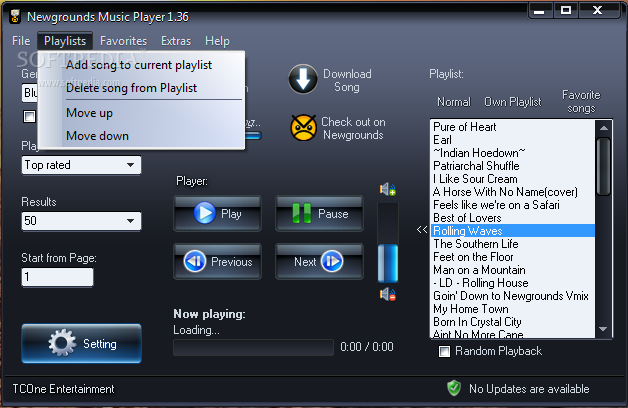628x408 pixels.
Task: Open the Extras menu
Action: (x=176, y=41)
